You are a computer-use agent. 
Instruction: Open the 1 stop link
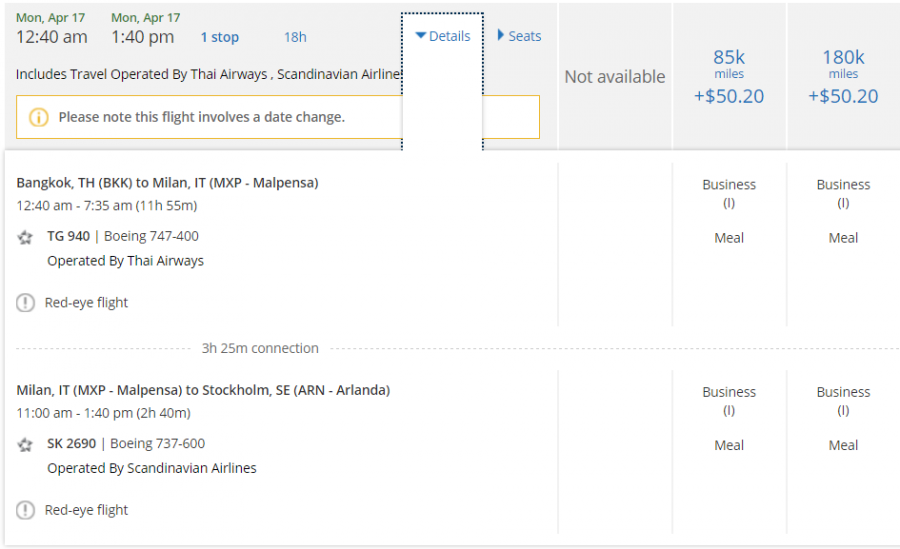click(219, 37)
